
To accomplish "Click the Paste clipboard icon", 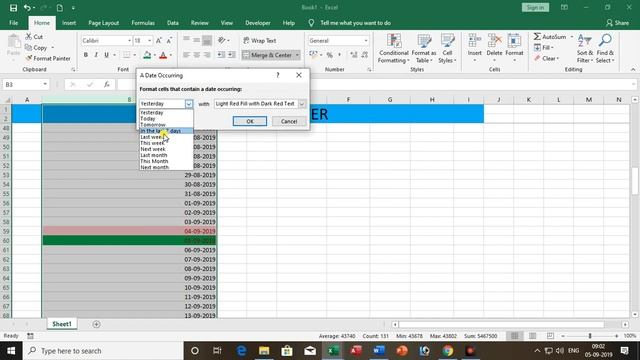I will pyautogui.click(x=13, y=42).
